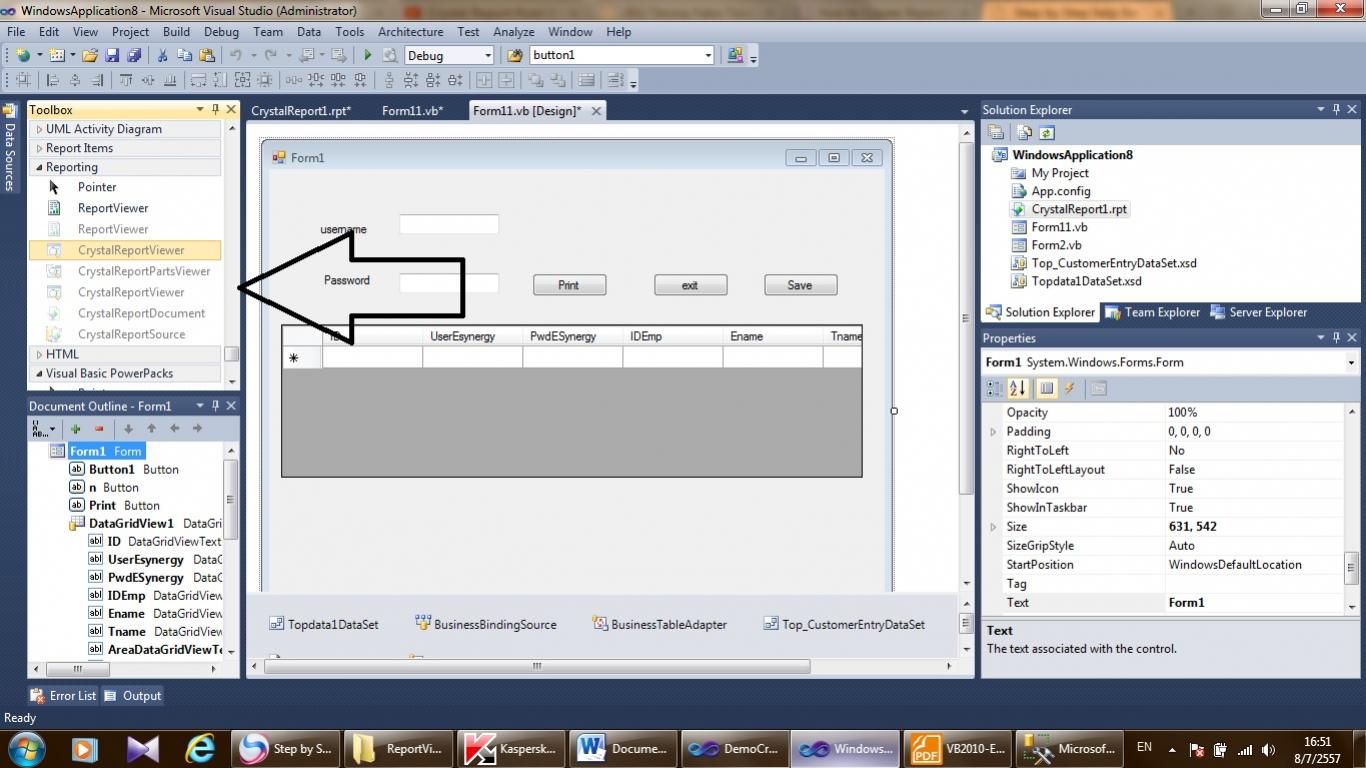
Task: Click the Alphabetical sort icon in Properties
Action: pos(1018,389)
